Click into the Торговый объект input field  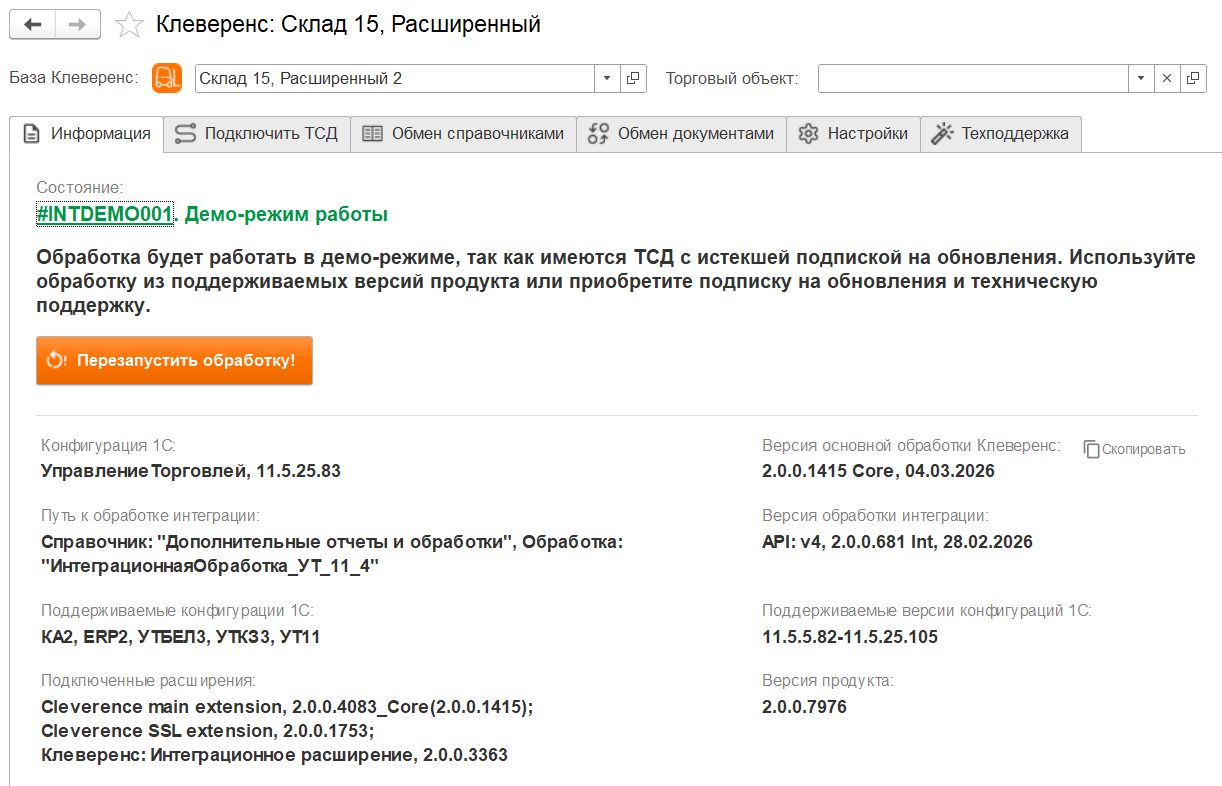[x=973, y=78]
